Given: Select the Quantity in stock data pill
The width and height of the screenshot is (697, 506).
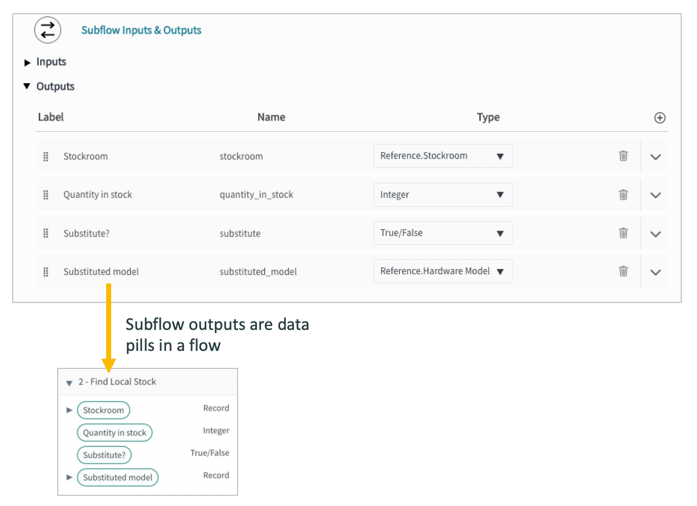Looking at the screenshot, I should pyautogui.click(x=115, y=433).
